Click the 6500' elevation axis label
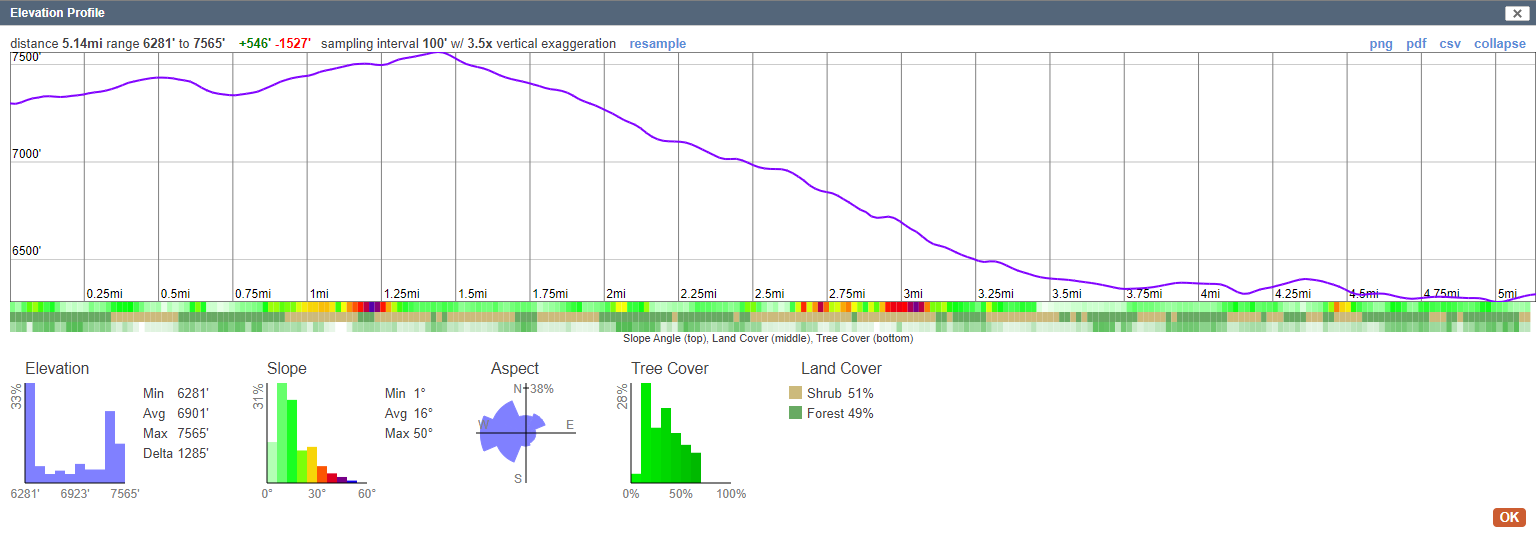This screenshot has width=1536, height=536. tap(27, 251)
